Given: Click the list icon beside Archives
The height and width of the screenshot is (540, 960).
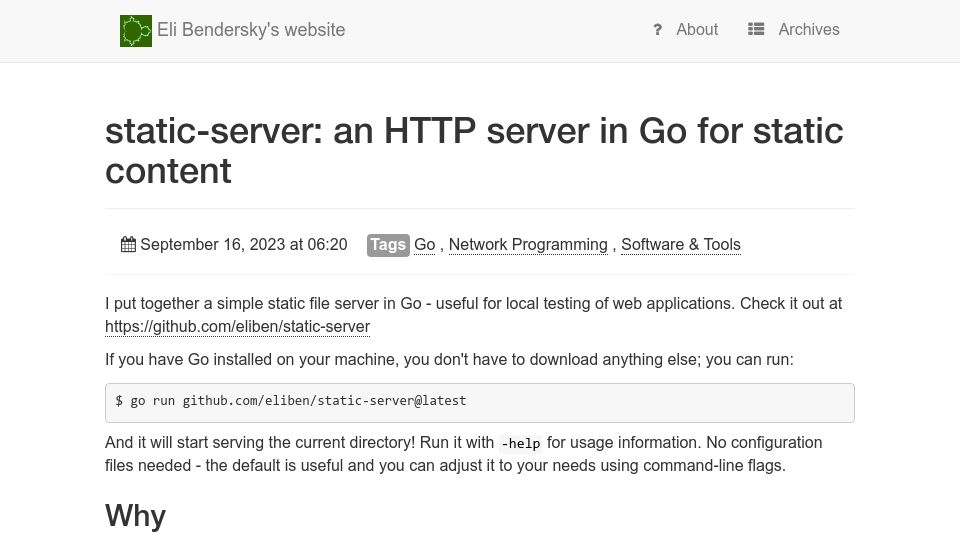Looking at the screenshot, I should [x=756, y=29].
